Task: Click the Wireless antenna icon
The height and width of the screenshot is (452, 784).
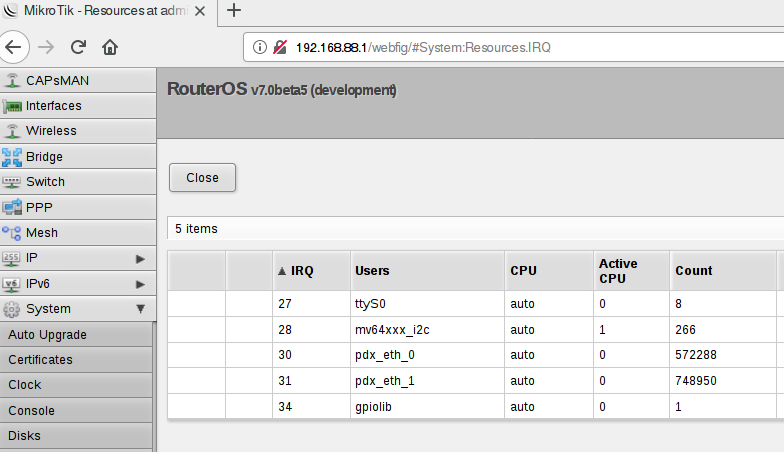Action: [12, 131]
